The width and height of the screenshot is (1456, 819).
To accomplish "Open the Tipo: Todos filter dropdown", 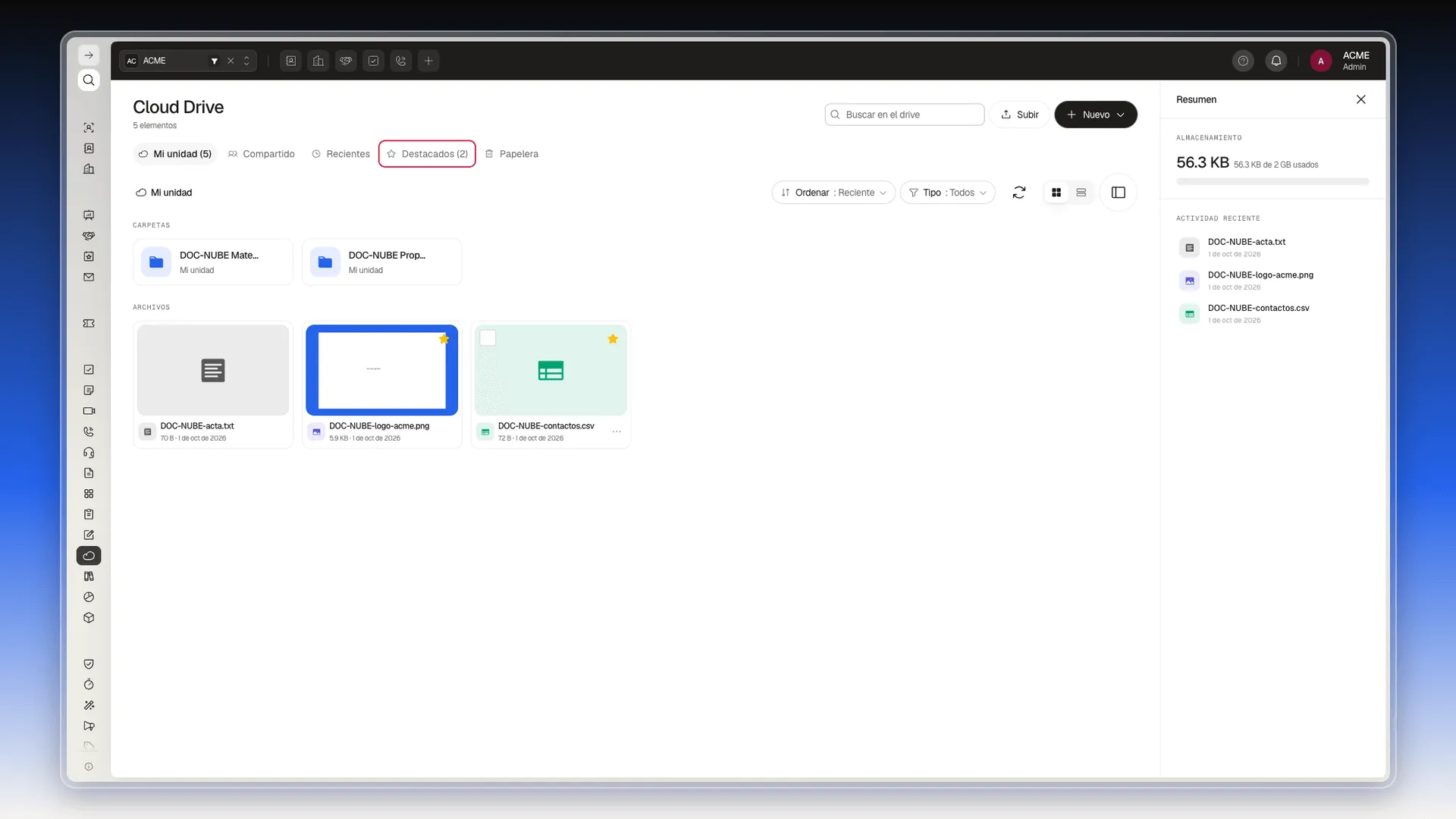I will pos(948,193).
